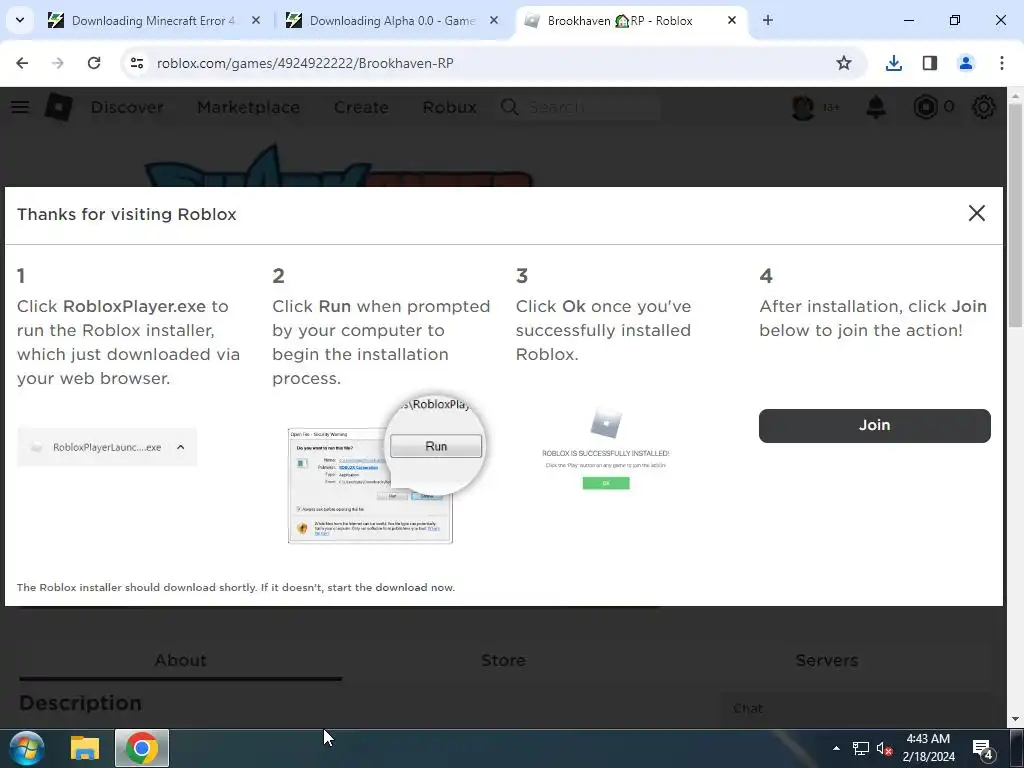Select the Servers tab
This screenshot has height=768, width=1024.
pos(826,660)
